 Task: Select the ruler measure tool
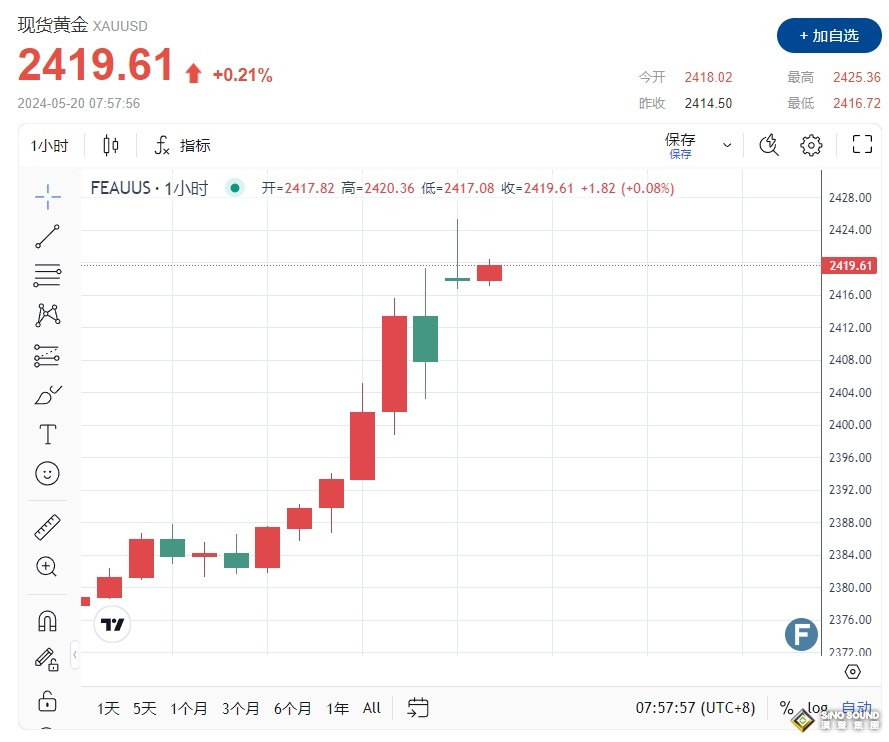47,526
